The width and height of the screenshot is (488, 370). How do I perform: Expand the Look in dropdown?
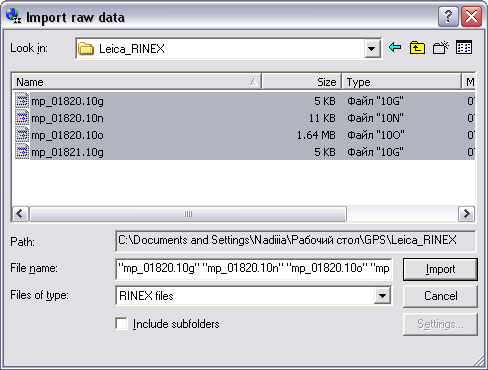(x=372, y=49)
